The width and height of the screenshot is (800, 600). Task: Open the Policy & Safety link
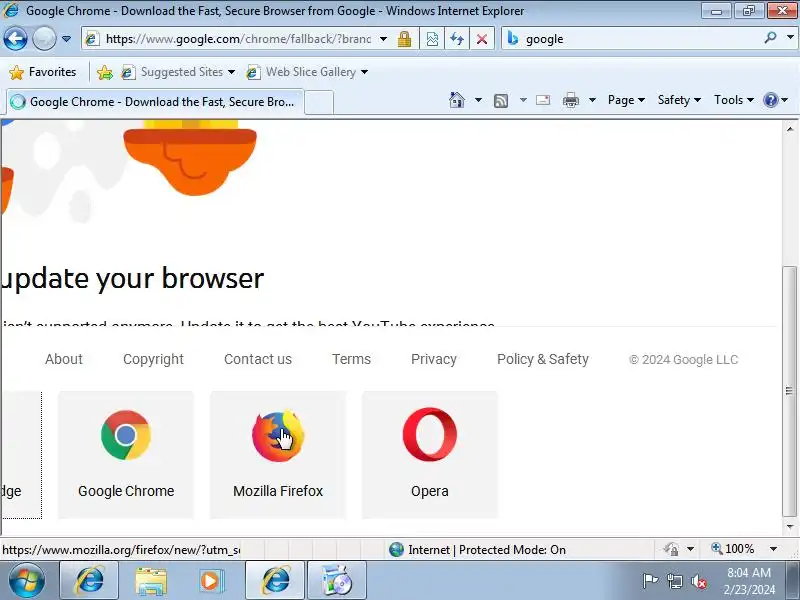point(542,359)
